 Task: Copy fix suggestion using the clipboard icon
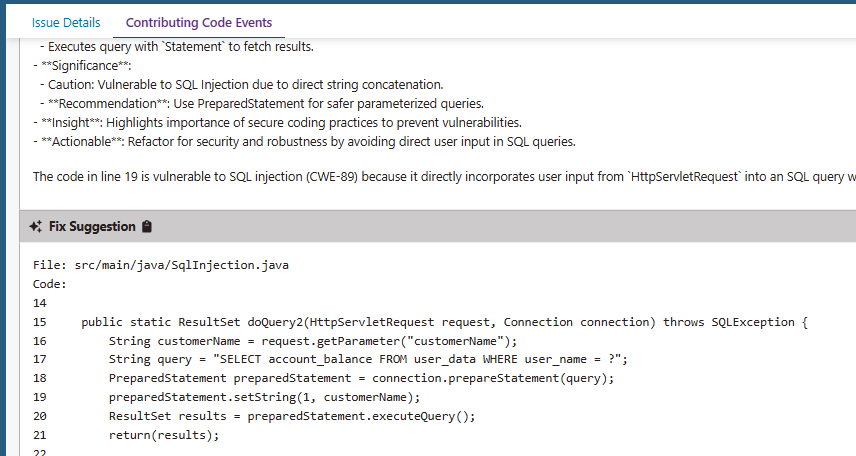click(x=147, y=227)
